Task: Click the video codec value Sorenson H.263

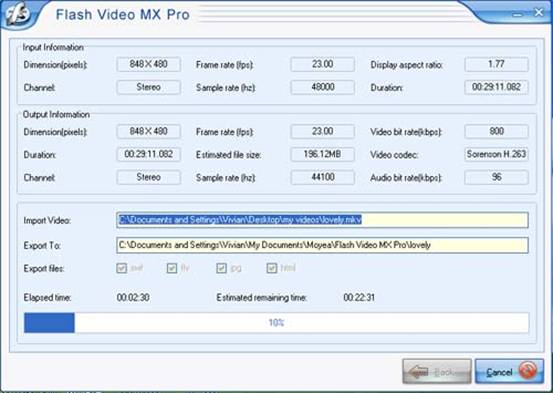Action: [x=497, y=155]
